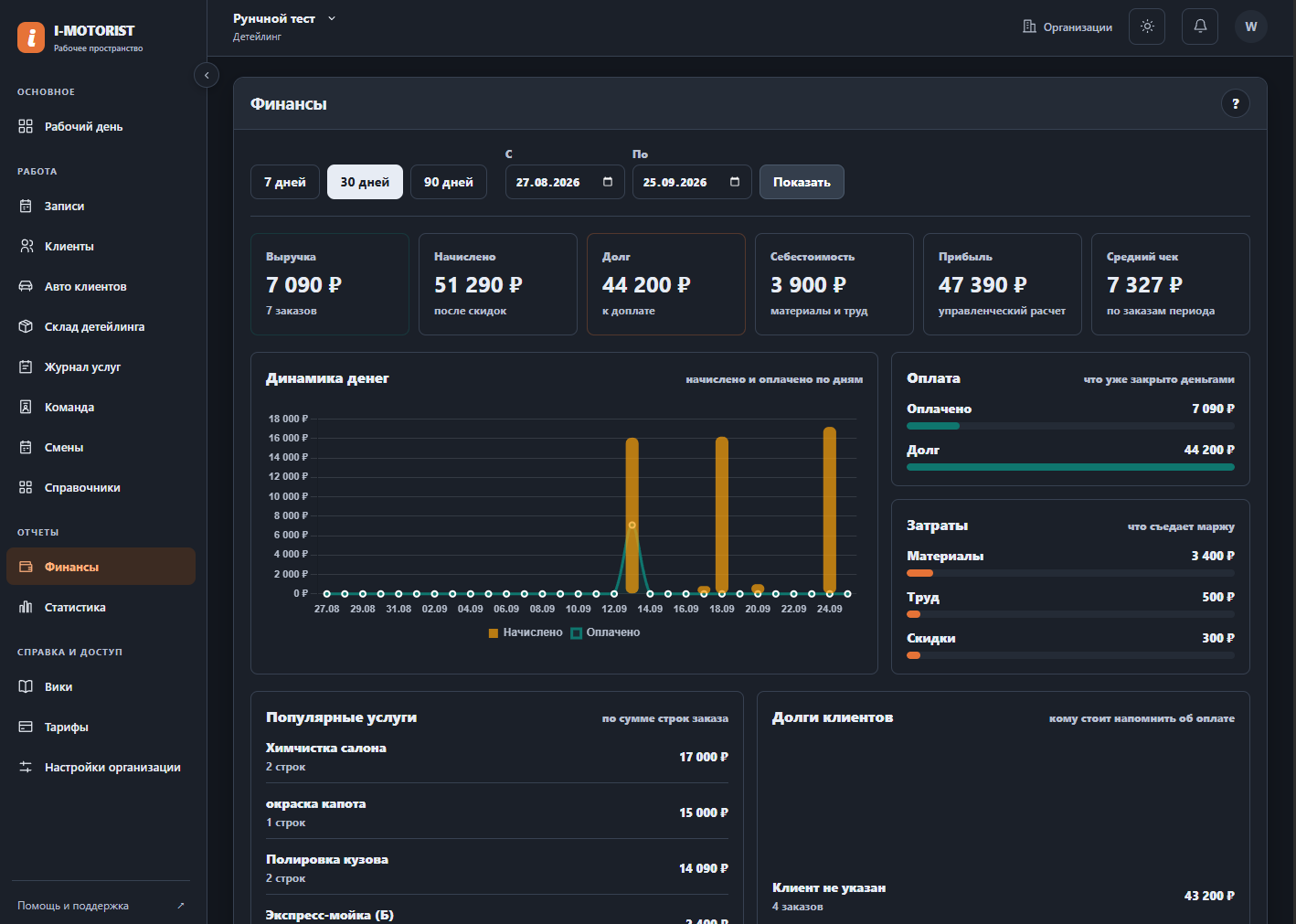Open Рабочий день from the sidebar
Image resolution: width=1296 pixels, height=924 pixels.
101,126
